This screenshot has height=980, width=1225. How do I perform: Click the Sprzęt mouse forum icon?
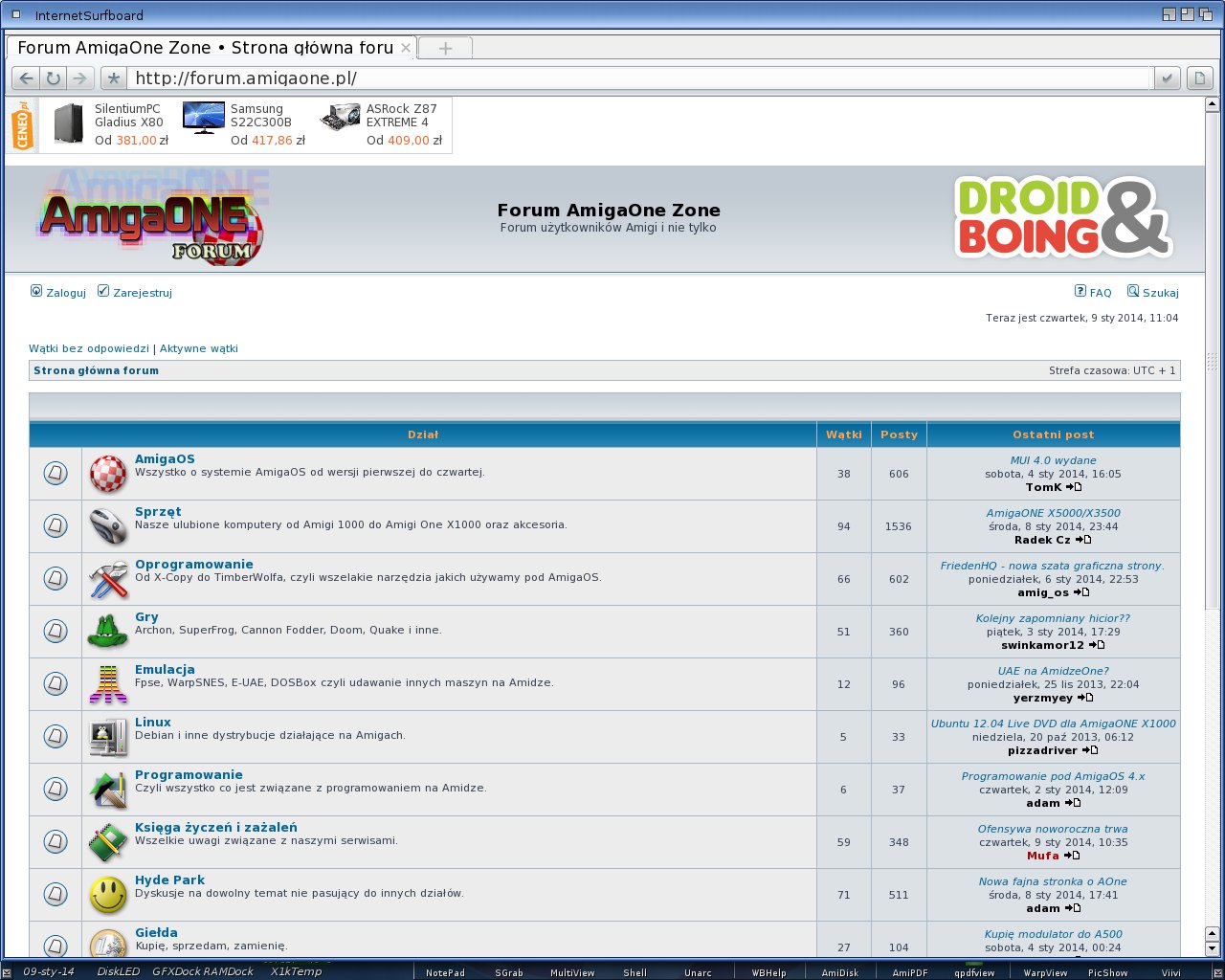click(108, 526)
